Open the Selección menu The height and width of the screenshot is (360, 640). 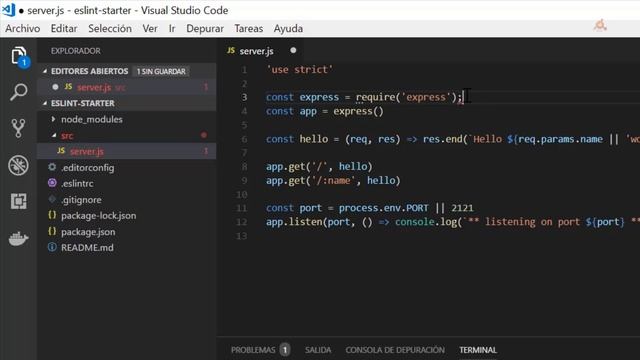110,29
